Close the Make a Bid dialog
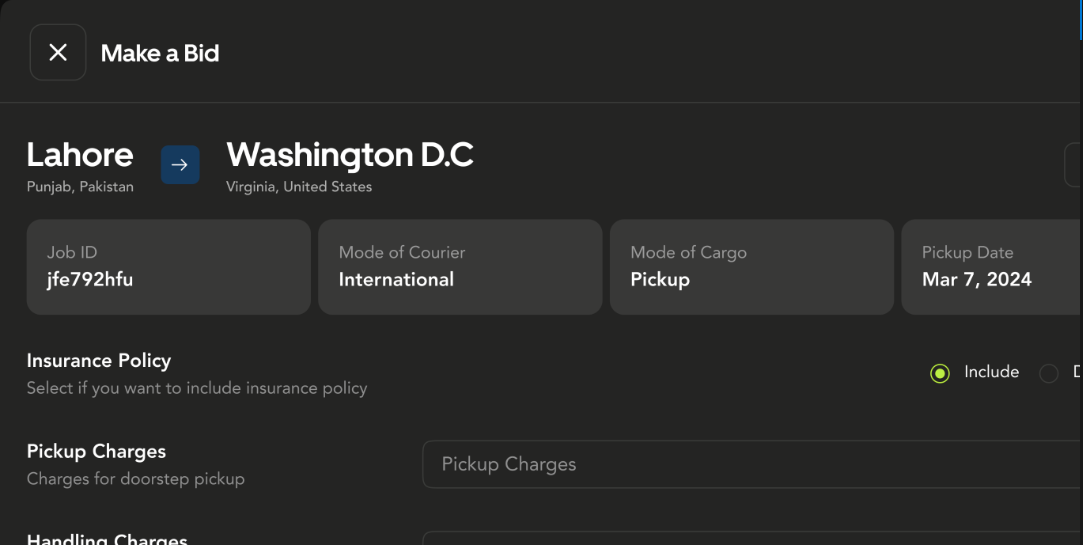Viewport: 1083px width, 545px height. (x=58, y=53)
